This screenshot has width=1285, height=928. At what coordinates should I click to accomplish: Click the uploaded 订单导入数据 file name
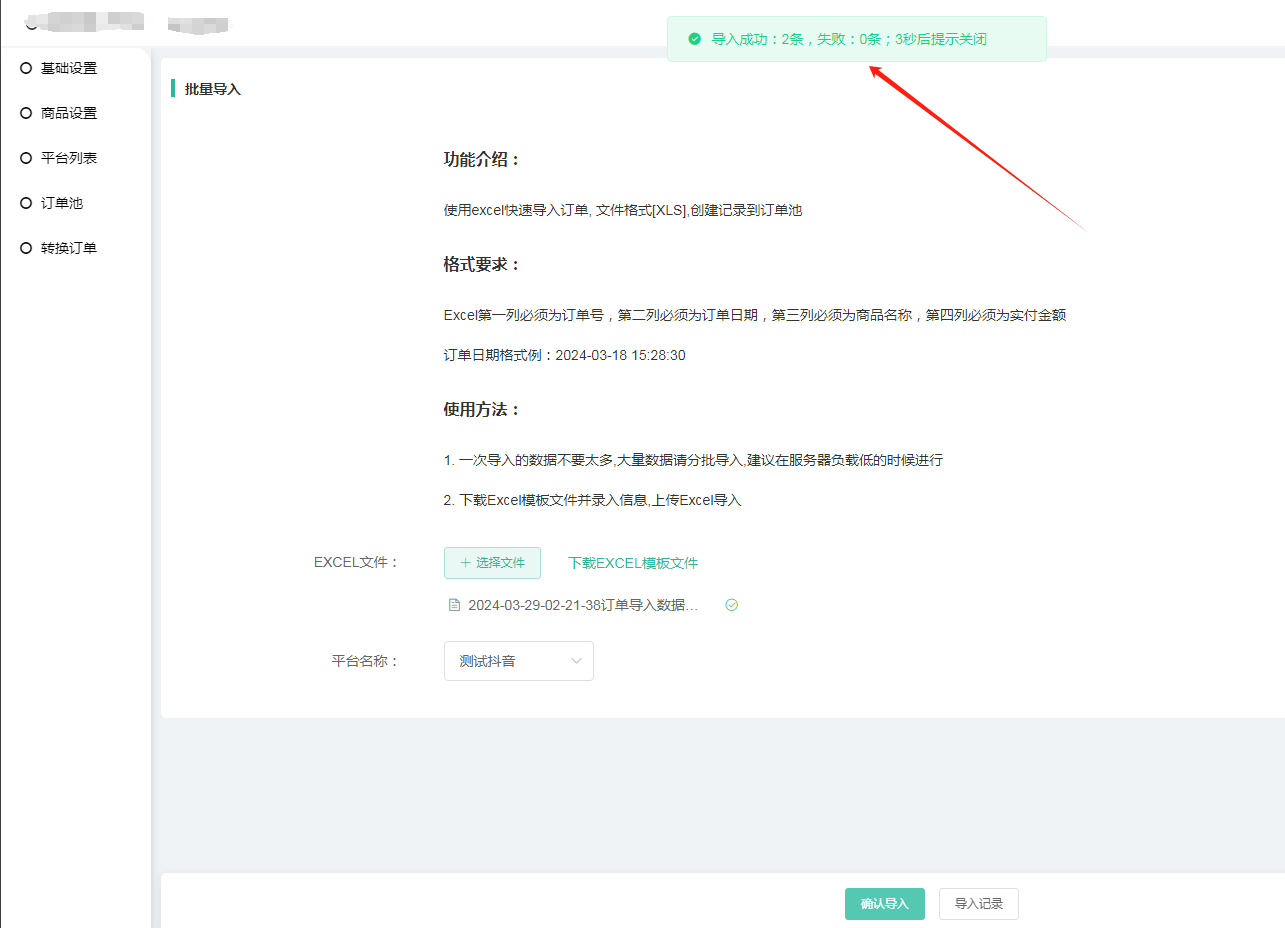582,605
